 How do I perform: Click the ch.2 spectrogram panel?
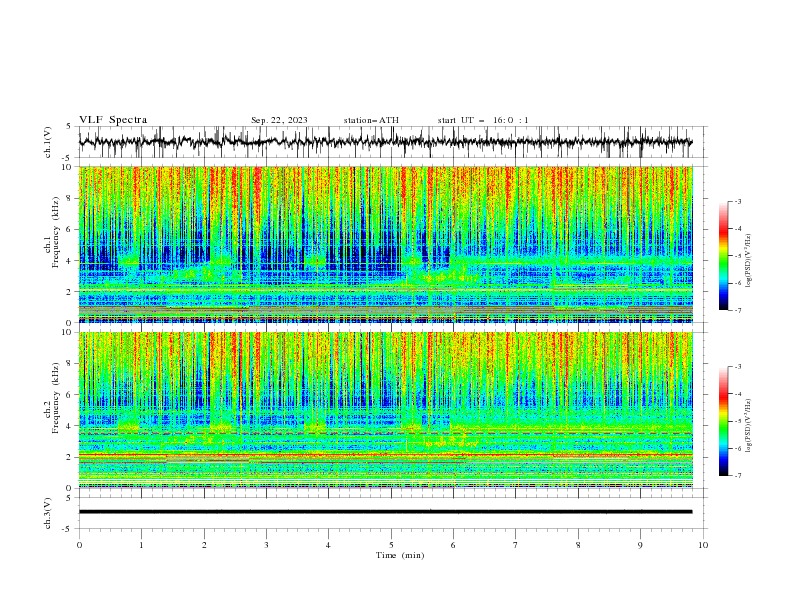pos(385,410)
